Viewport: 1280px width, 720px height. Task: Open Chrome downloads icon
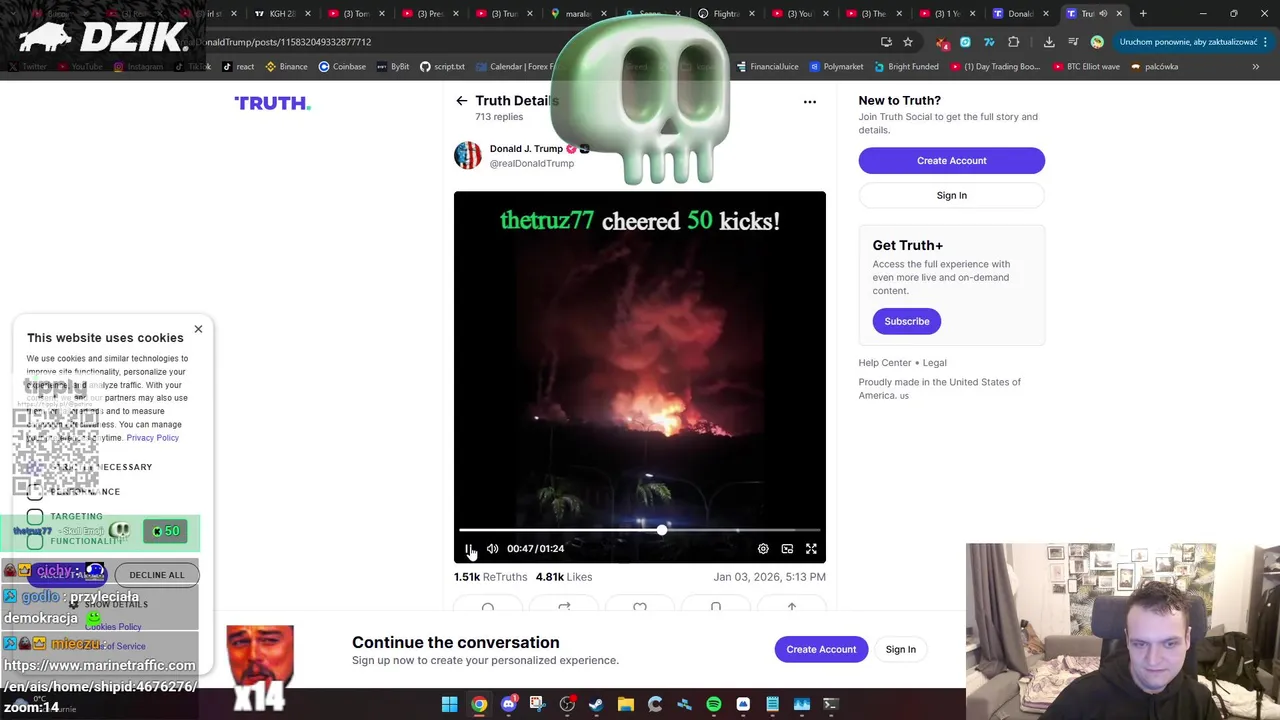(x=1049, y=42)
